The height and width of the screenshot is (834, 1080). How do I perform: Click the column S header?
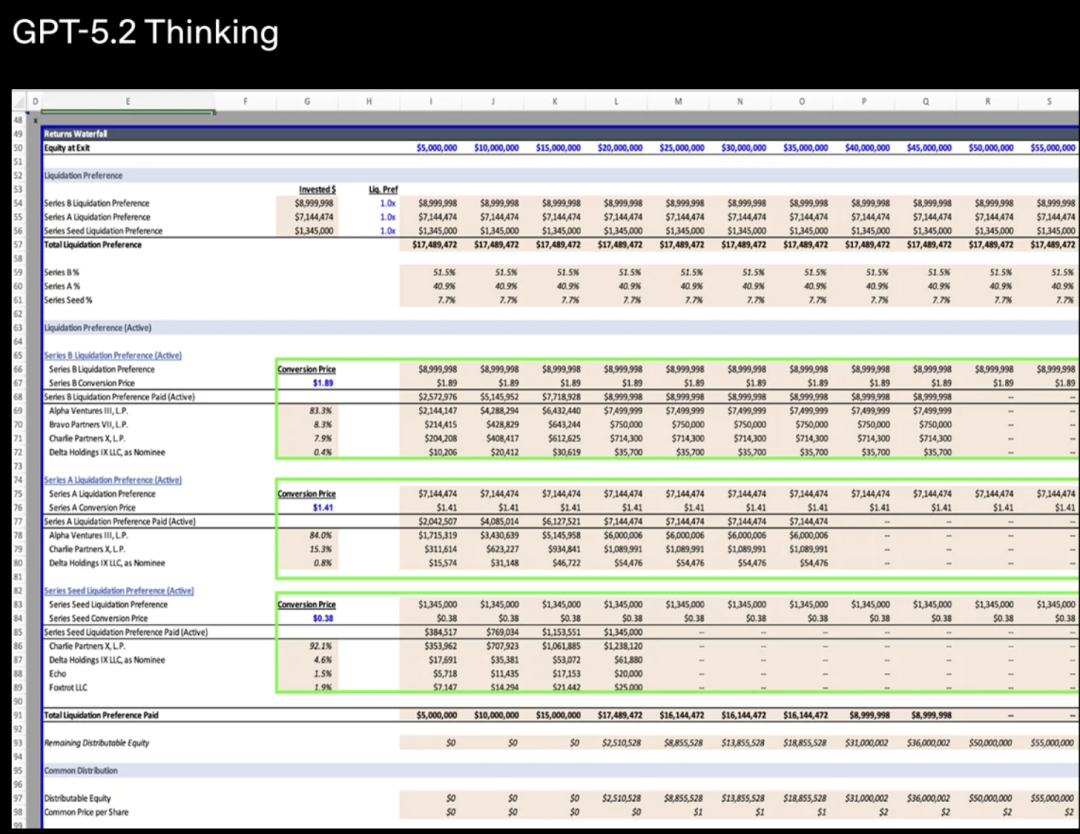tap(1048, 102)
